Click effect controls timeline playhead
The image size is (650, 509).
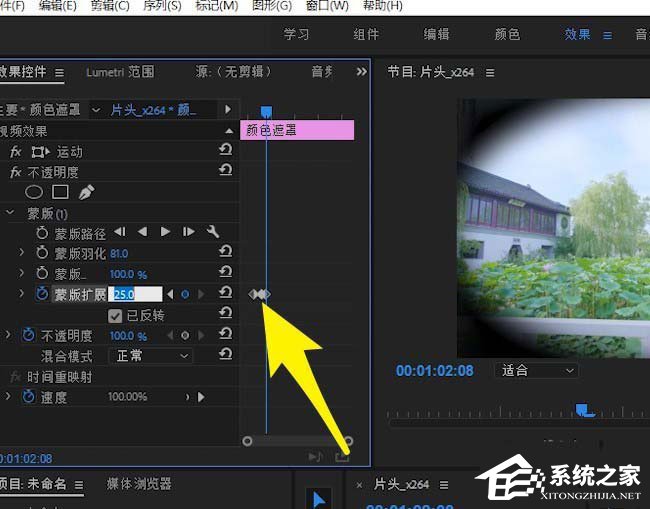[x=266, y=111]
